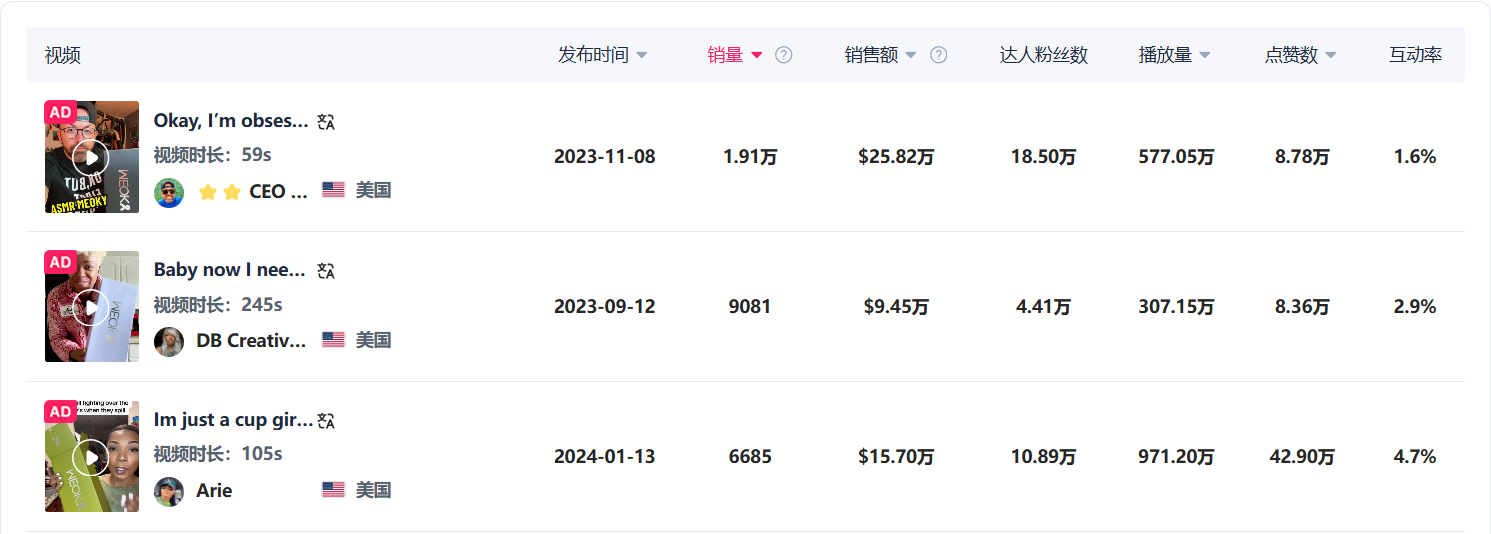Viewport: 1491px width, 534px height.
Task: Click the help icon next to 销售额
Action: click(938, 55)
